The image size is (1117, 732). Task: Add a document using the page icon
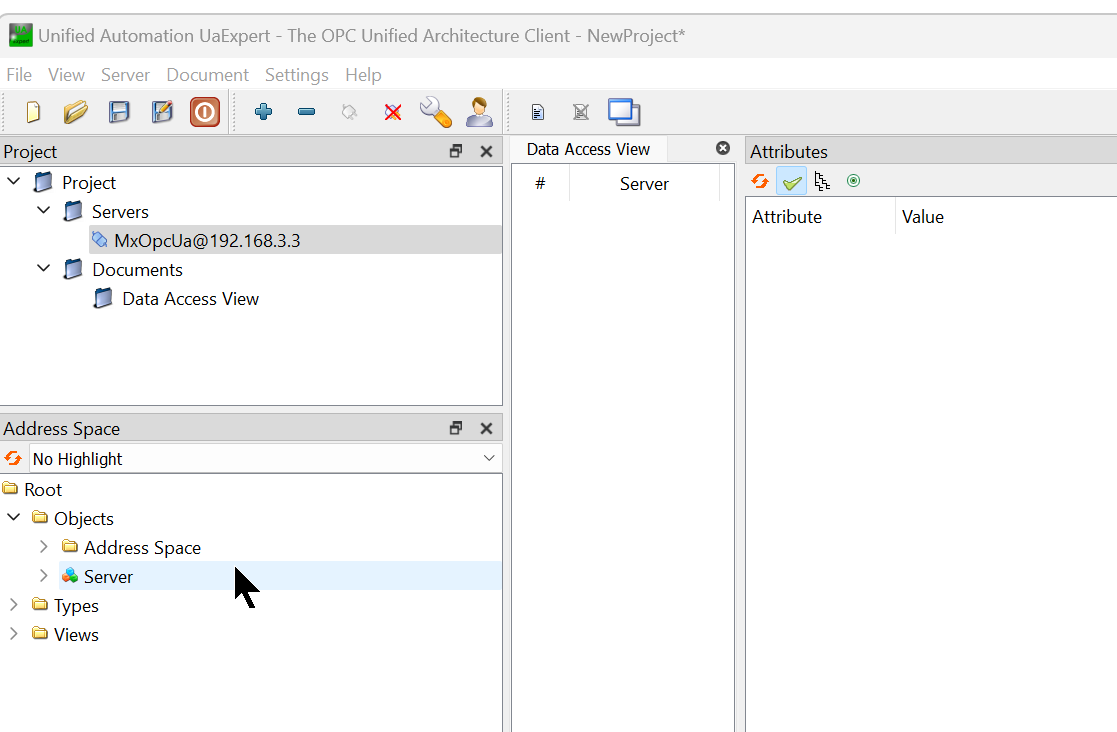(538, 112)
